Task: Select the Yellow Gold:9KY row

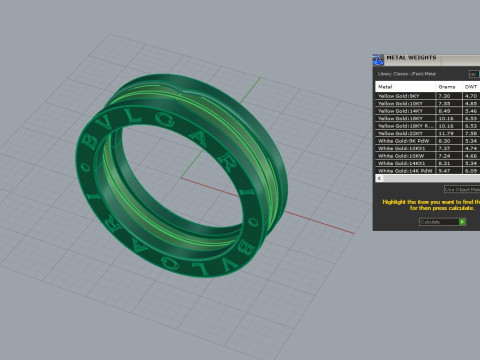Action: pyautogui.click(x=428, y=96)
